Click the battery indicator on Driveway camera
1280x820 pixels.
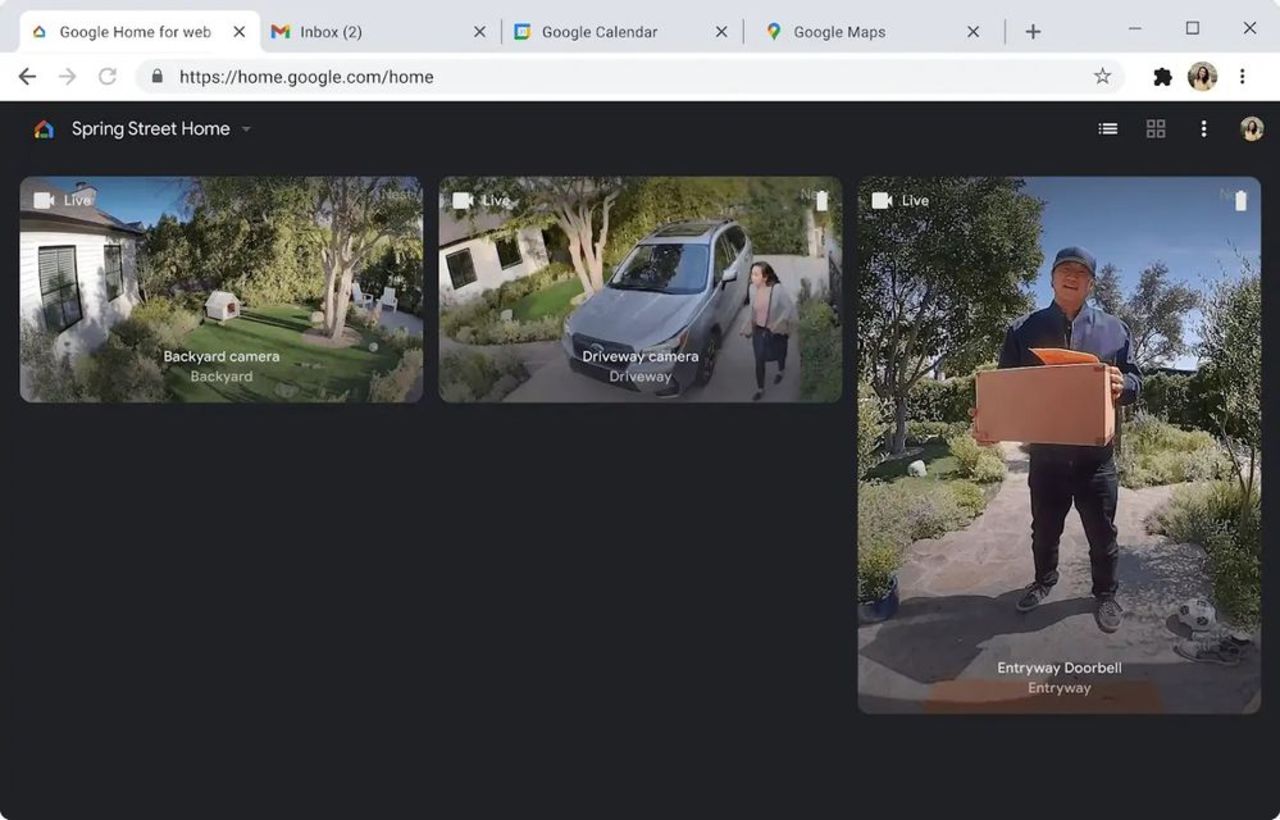click(x=822, y=200)
